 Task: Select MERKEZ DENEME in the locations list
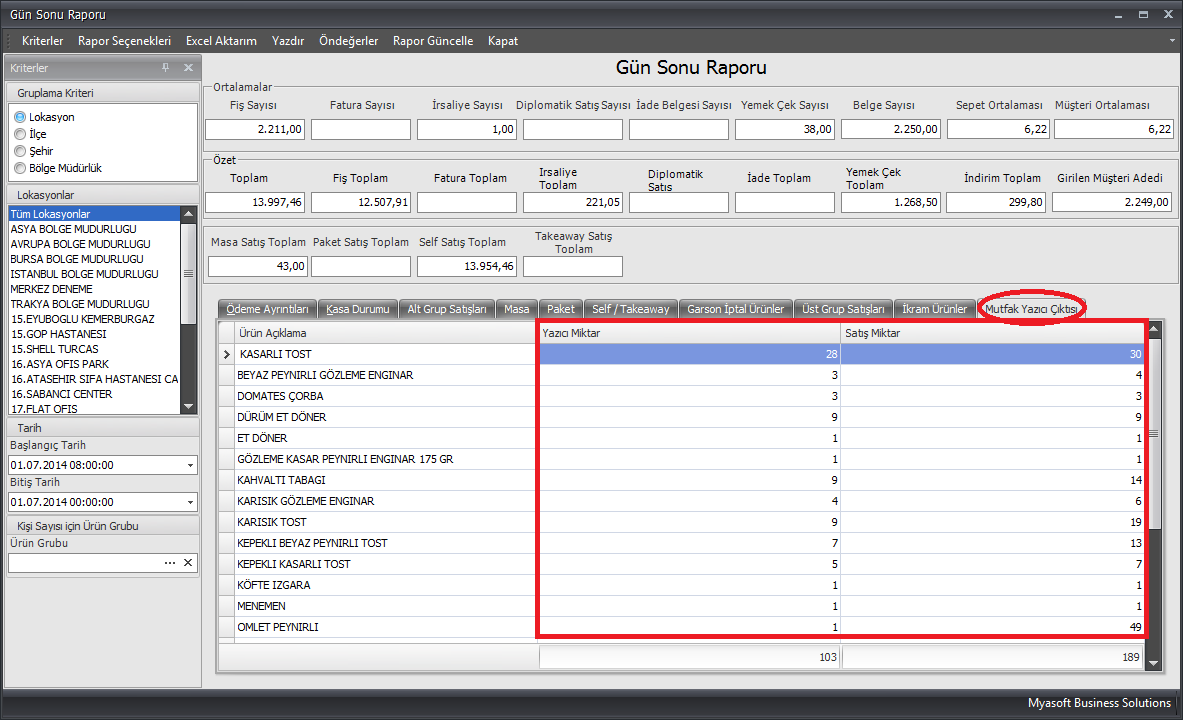pyautogui.click(x=51, y=289)
